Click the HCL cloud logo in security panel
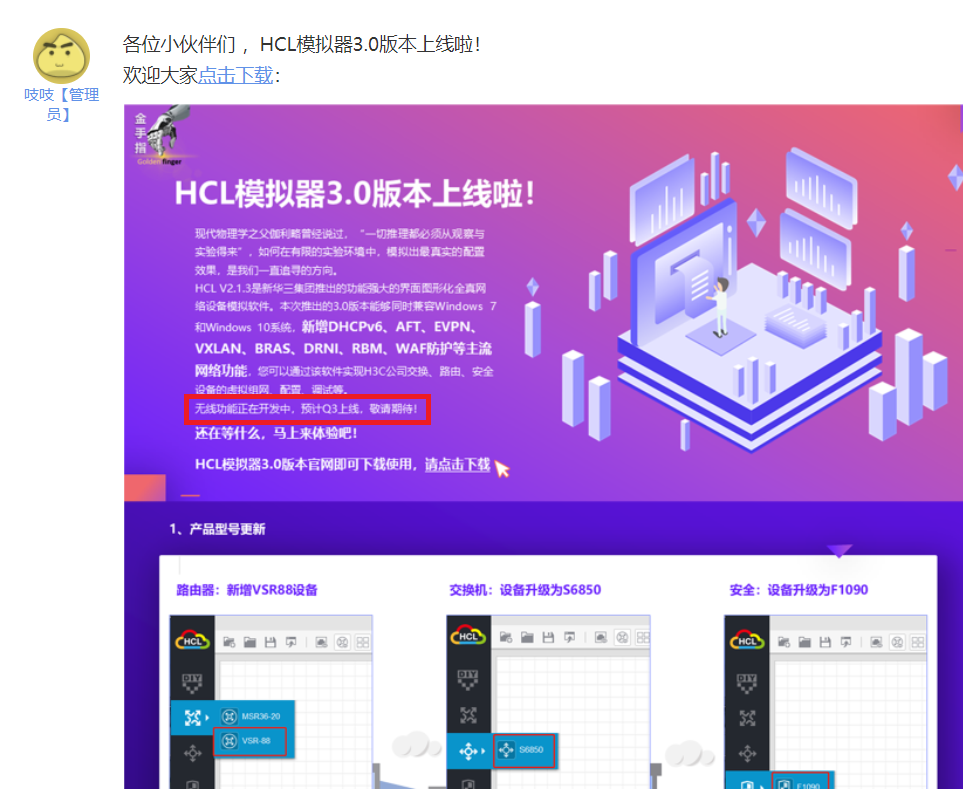Viewport: 963px width, 789px height. point(747,640)
